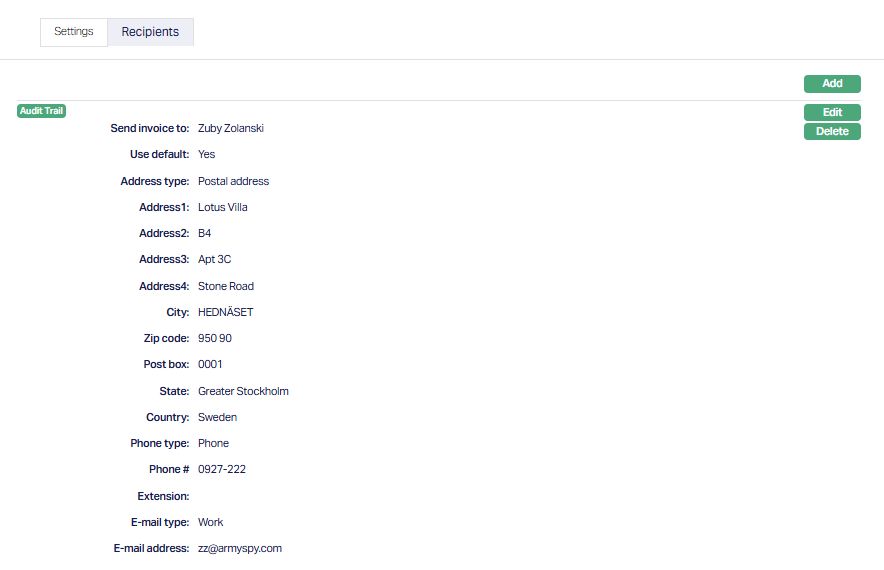Screen dimensions: 884x570
Task: Select the Use default value Yes
Action: [206, 155]
